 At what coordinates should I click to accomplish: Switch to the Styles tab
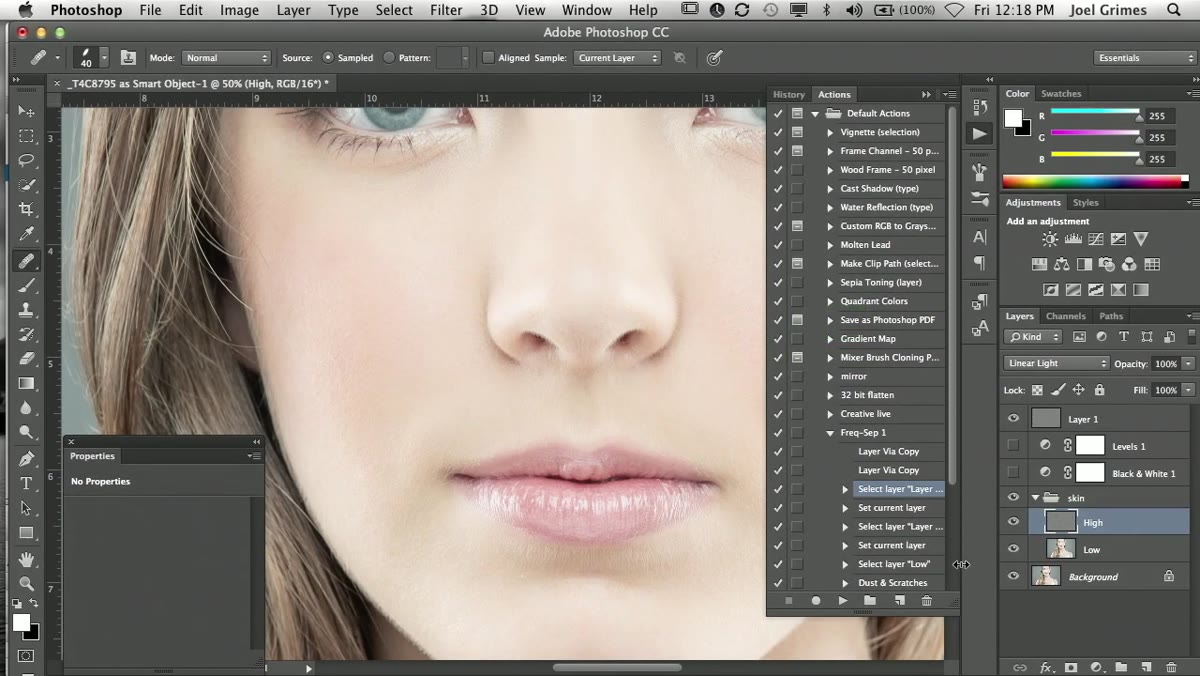[x=1085, y=203]
